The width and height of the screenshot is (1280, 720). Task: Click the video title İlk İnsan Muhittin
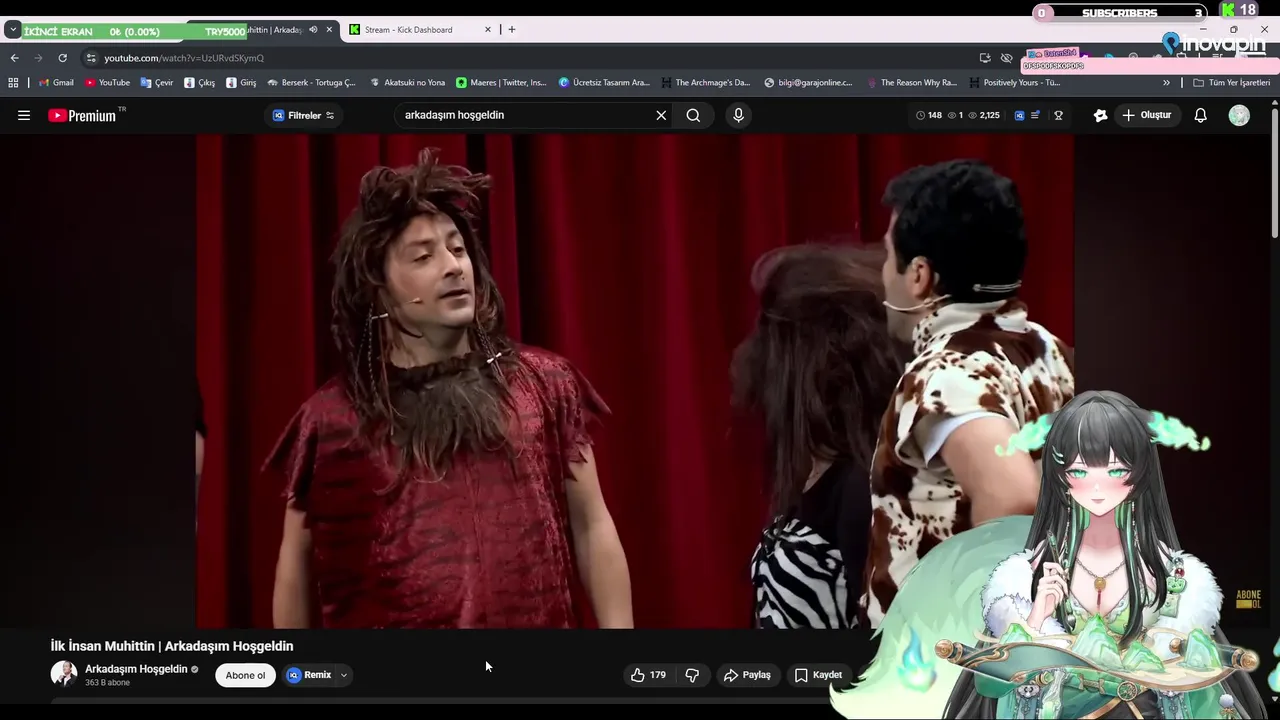[x=172, y=646]
